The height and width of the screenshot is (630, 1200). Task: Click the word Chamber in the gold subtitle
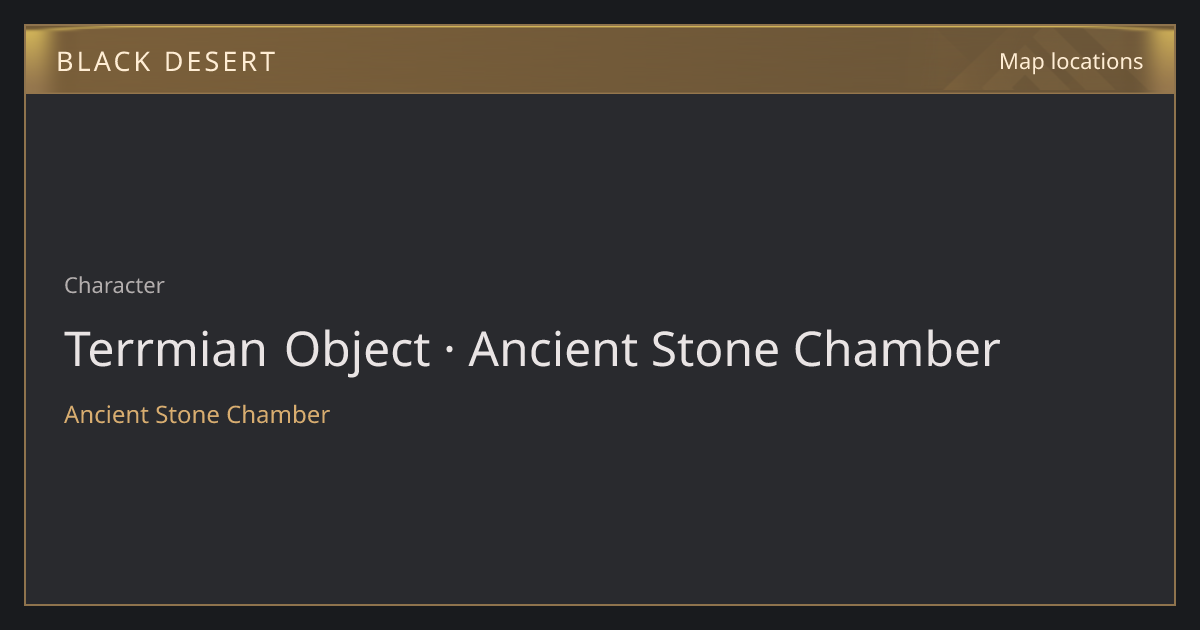[278, 414]
